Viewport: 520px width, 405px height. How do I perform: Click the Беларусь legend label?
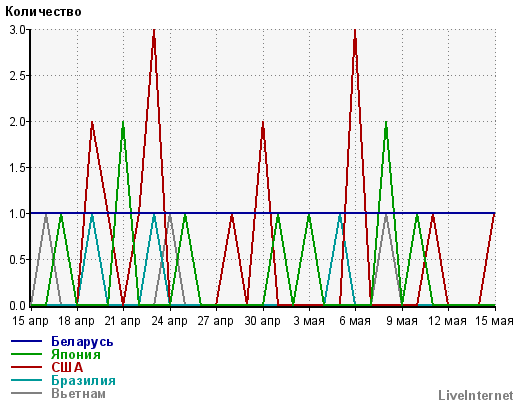82,342
